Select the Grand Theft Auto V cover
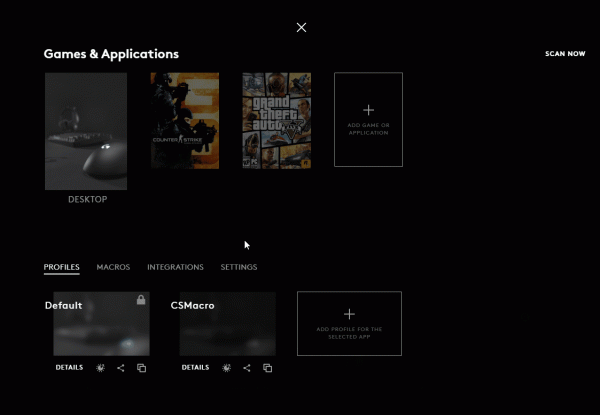Image resolution: width=600 pixels, height=415 pixels. pos(276,120)
